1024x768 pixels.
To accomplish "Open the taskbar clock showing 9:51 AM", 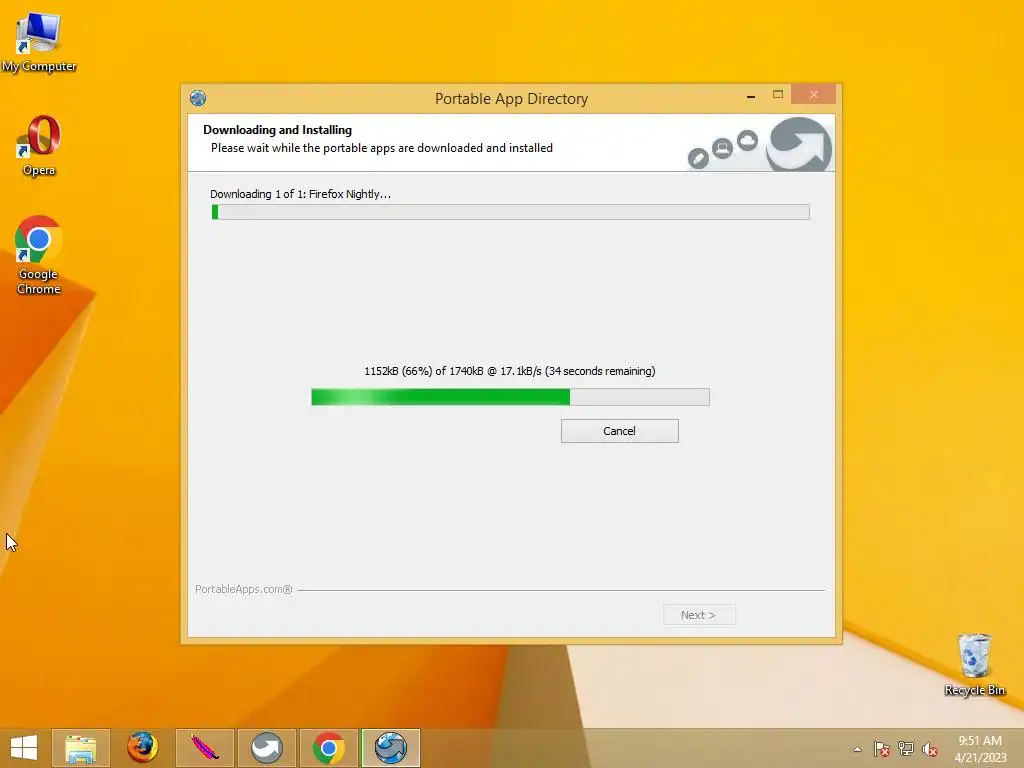I will tap(980, 748).
